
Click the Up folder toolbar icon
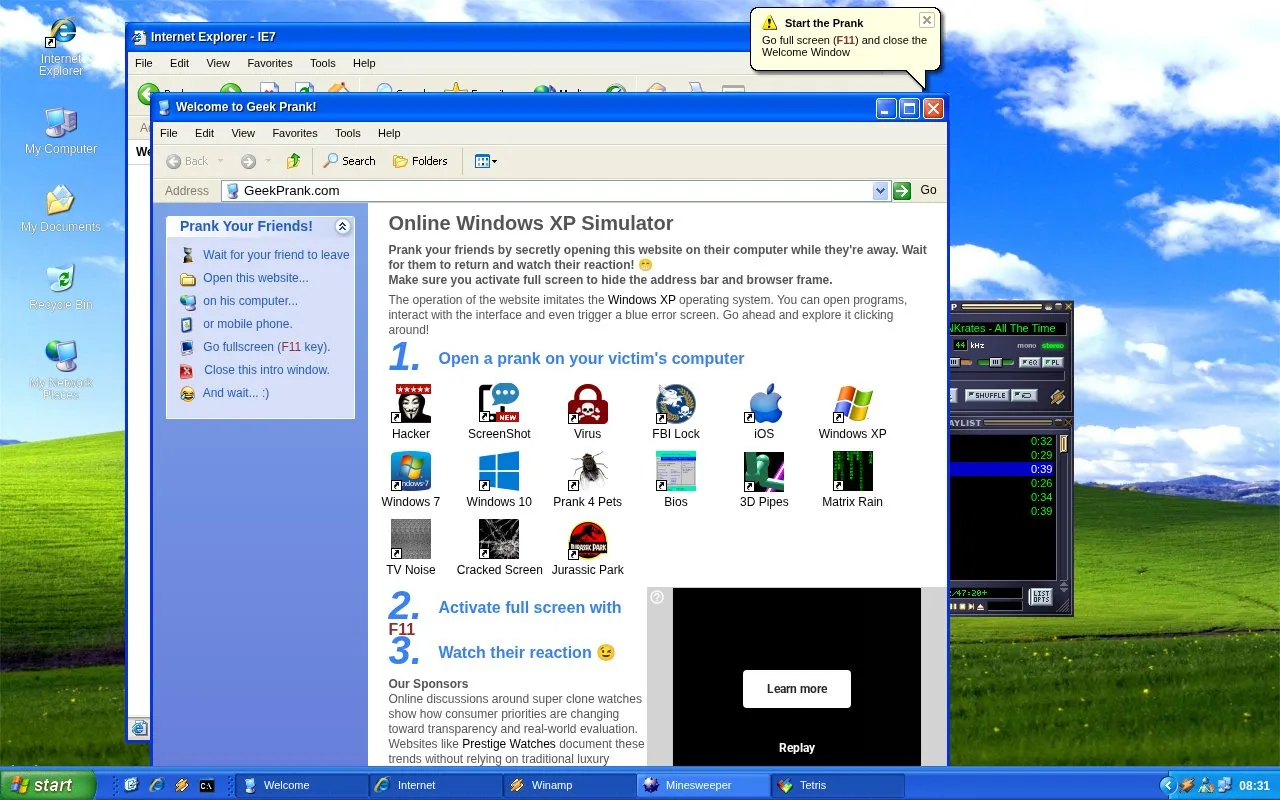[293, 161]
